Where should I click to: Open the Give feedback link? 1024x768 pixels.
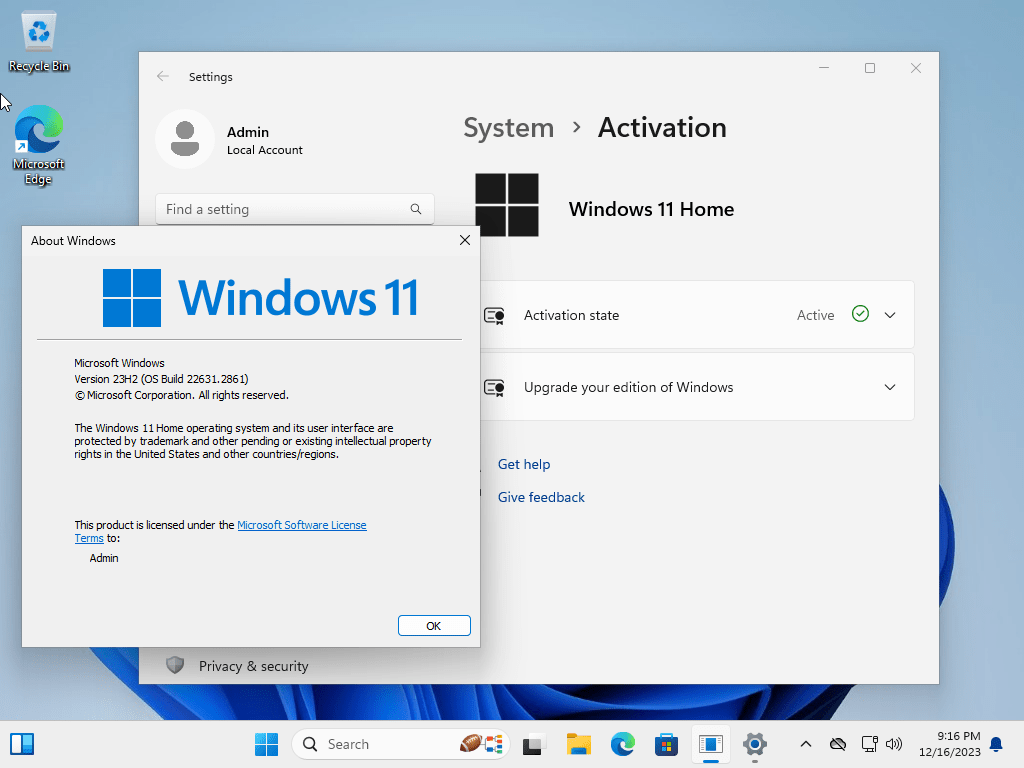click(541, 497)
